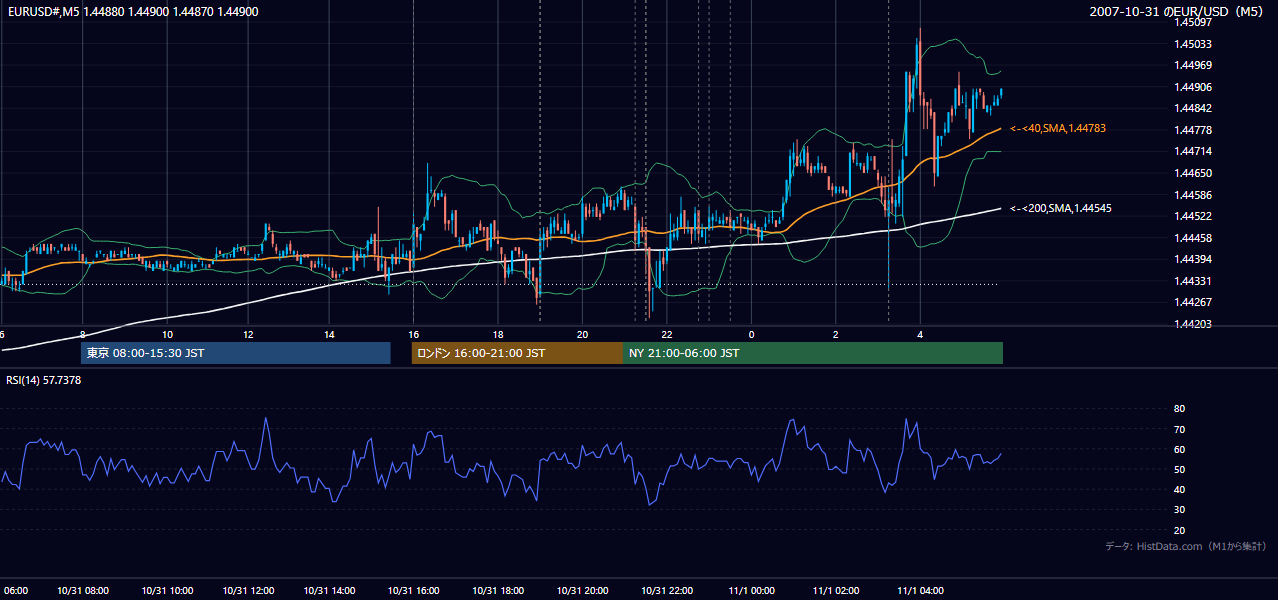The height and width of the screenshot is (600, 1278).
Task: Click RSI scale value 40
Action: 1179,489
